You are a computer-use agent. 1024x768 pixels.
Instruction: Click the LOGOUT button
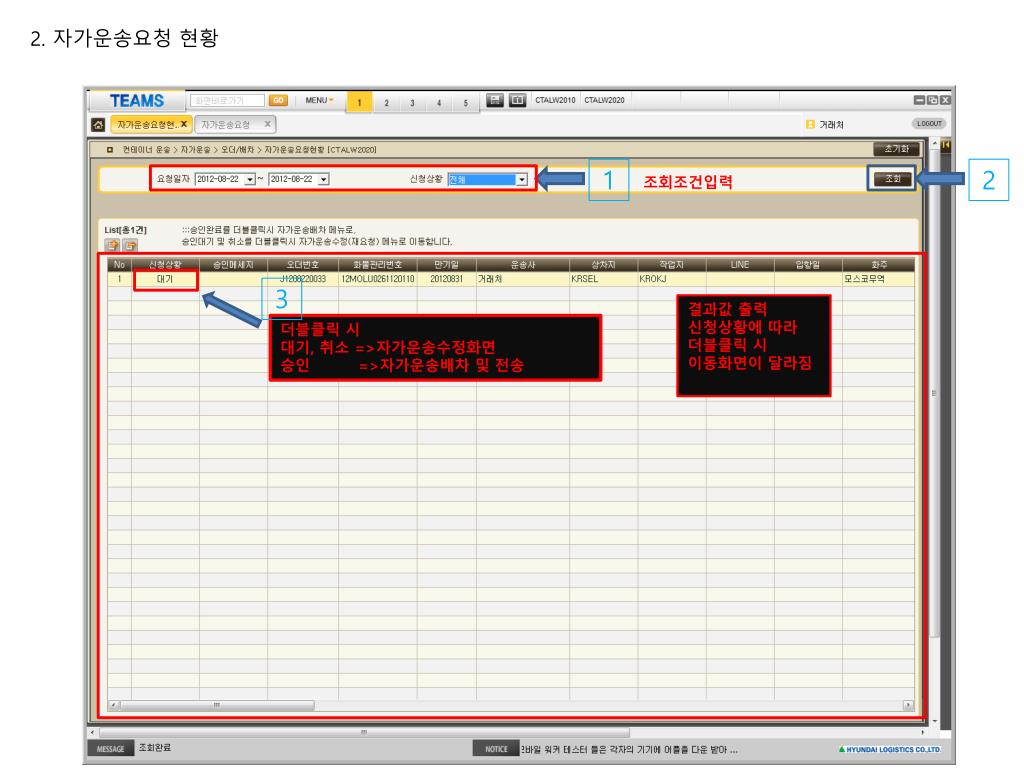(x=929, y=123)
